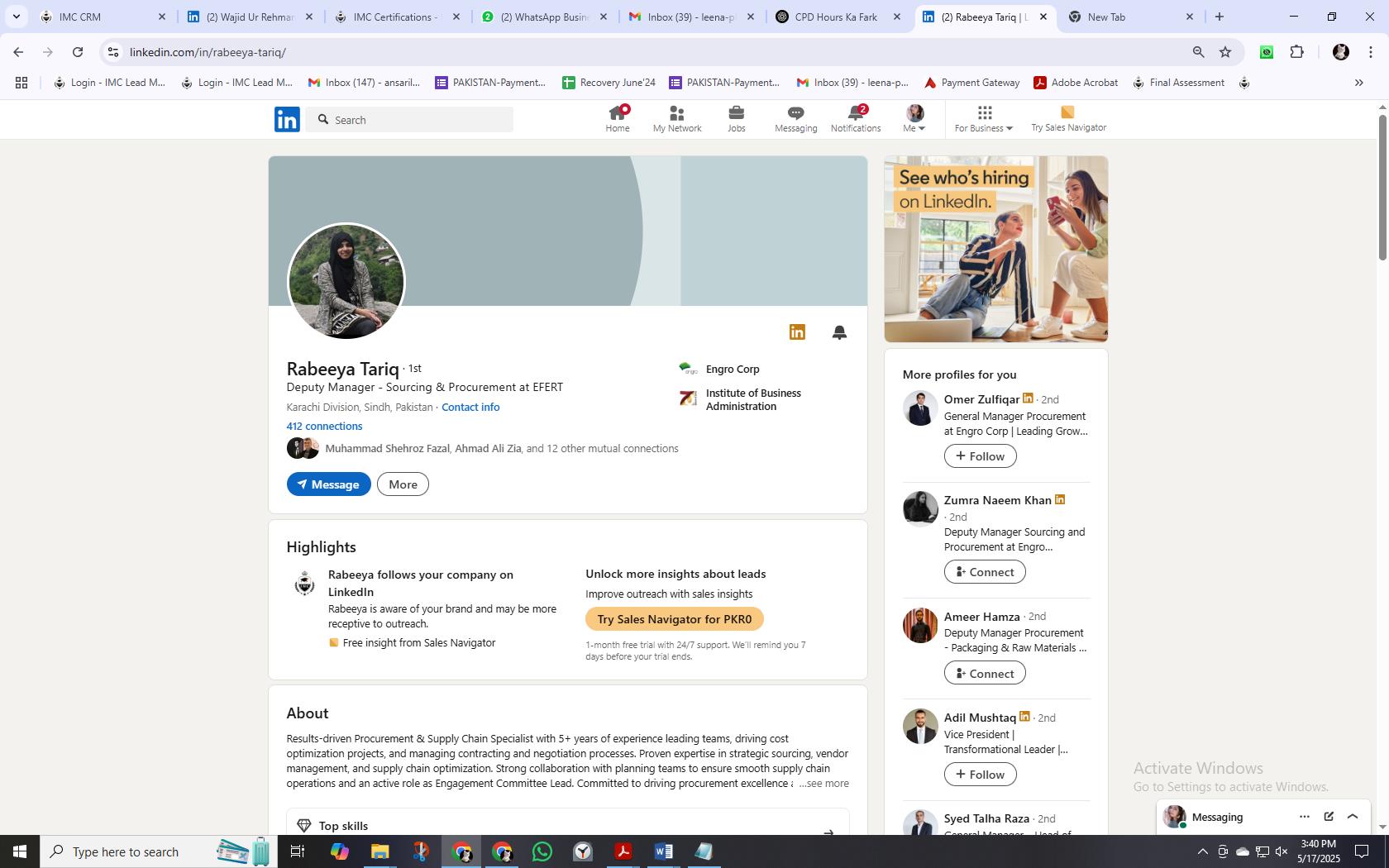Open See who's hiring advertisement
The width and height of the screenshot is (1389, 868).
pos(995,249)
